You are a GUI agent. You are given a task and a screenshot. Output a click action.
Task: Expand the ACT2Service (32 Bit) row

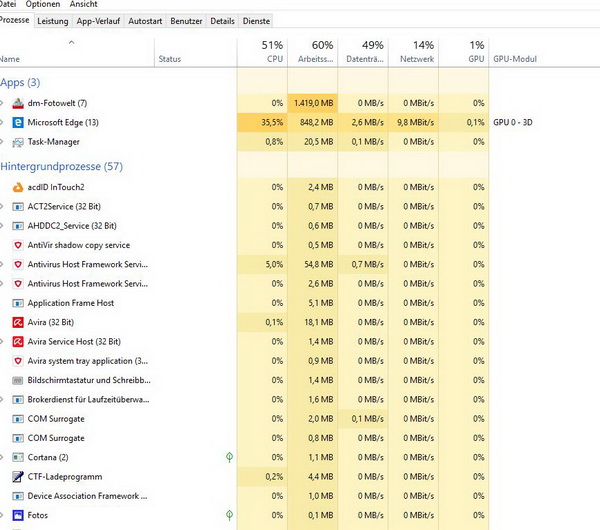[x=3, y=206]
